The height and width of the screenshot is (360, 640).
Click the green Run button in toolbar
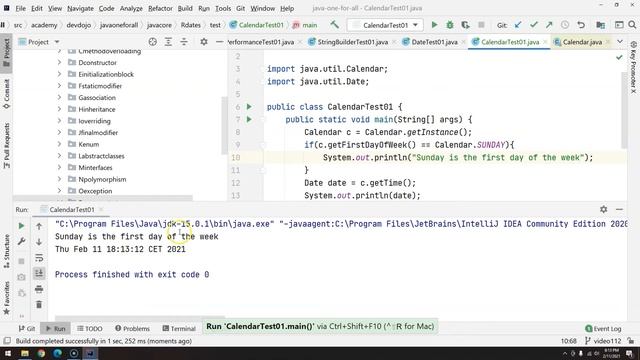[x=434, y=25]
